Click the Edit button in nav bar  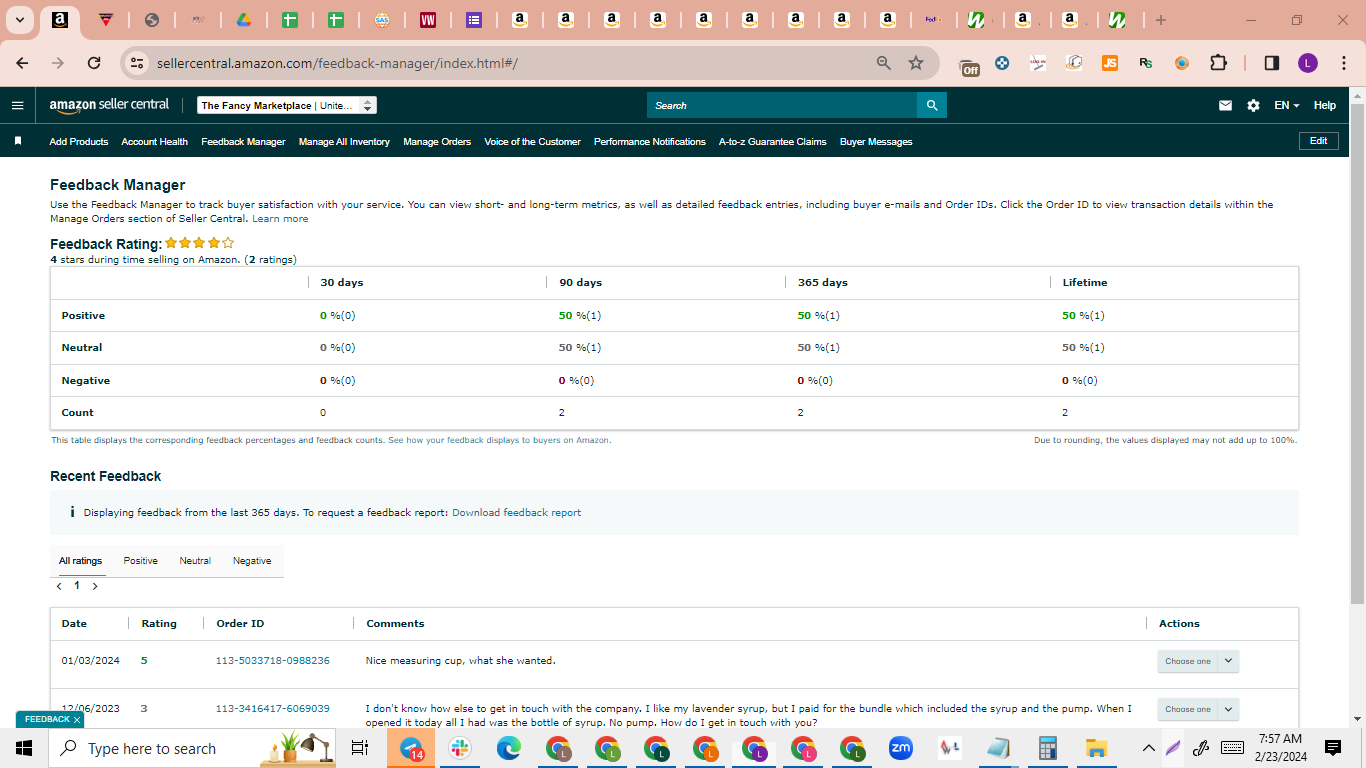tap(1318, 141)
